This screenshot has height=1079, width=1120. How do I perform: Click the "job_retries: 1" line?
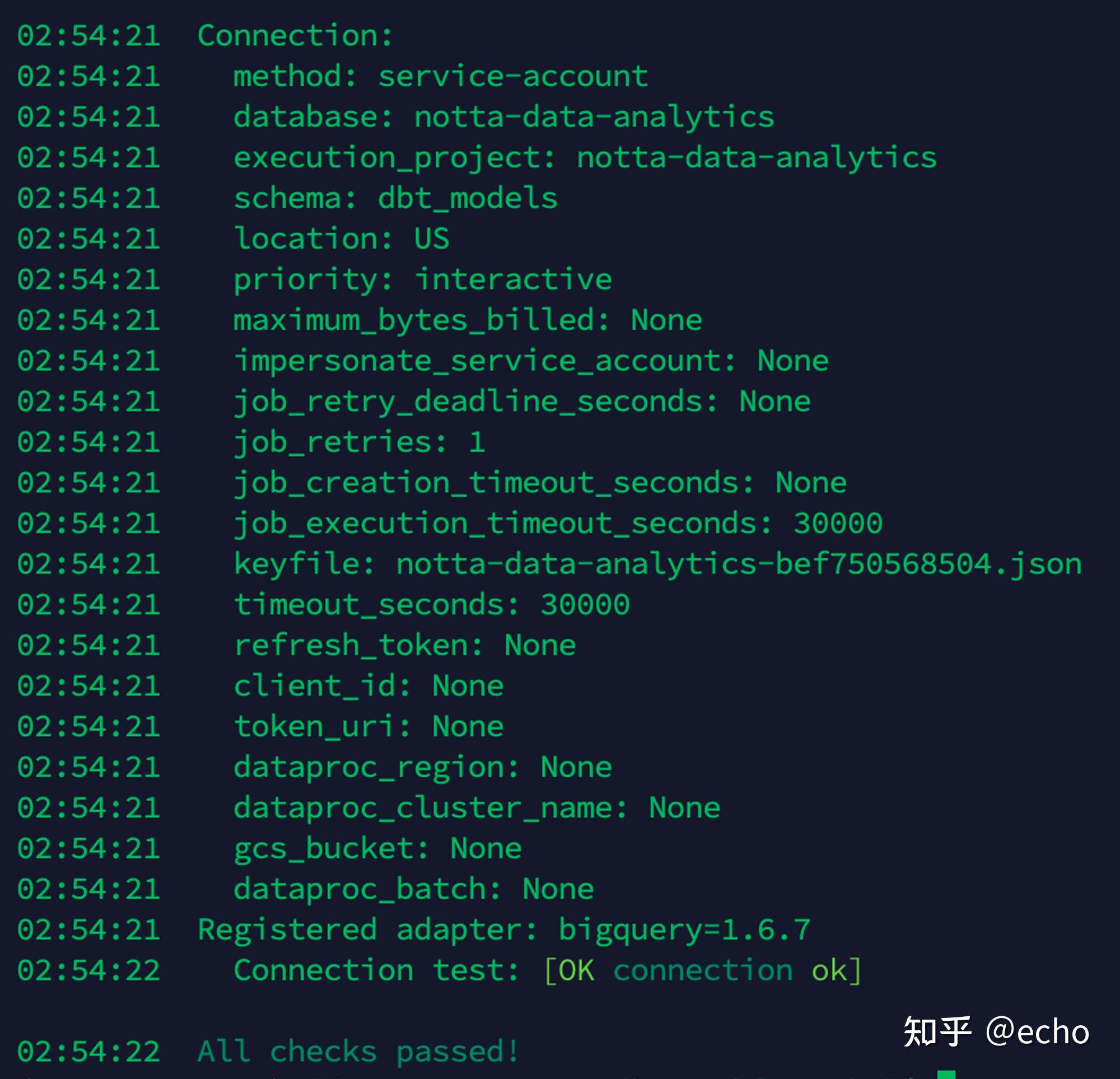[360, 442]
